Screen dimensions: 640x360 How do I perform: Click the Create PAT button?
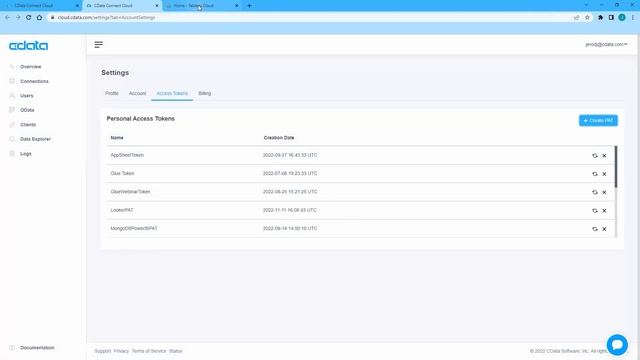coord(598,120)
